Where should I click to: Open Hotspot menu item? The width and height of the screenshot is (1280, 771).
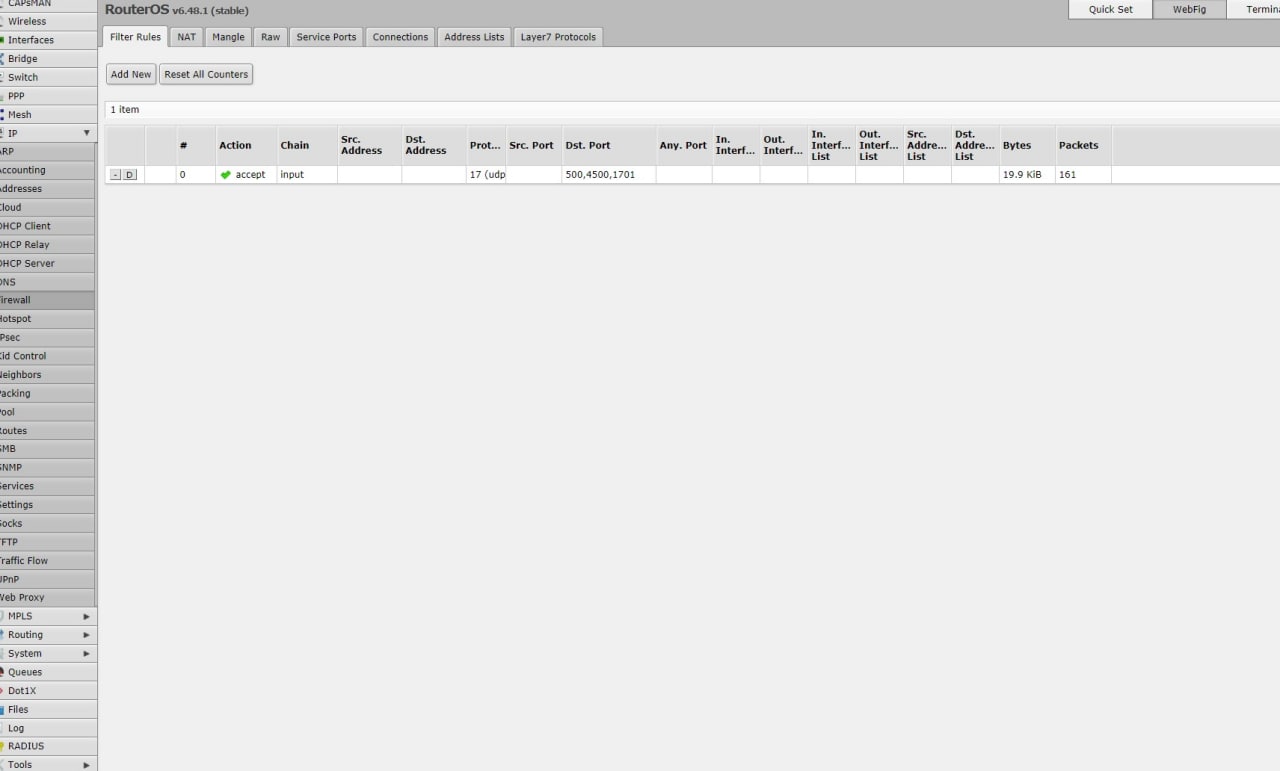tap(47, 319)
